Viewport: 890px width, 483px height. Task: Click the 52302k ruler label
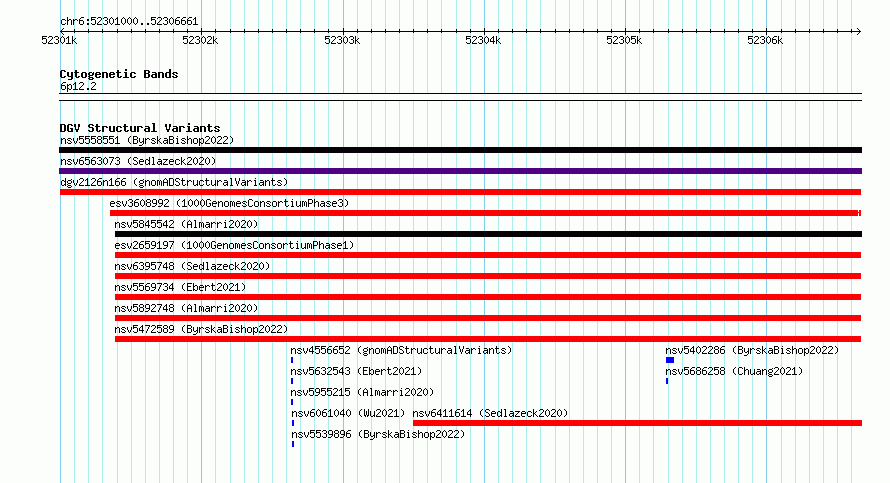[x=200, y=40]
